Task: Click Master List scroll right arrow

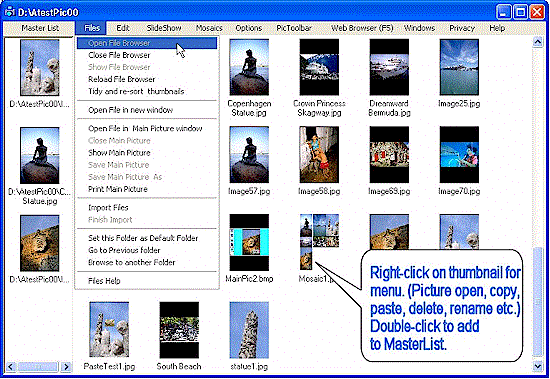Action: point(66,367)
